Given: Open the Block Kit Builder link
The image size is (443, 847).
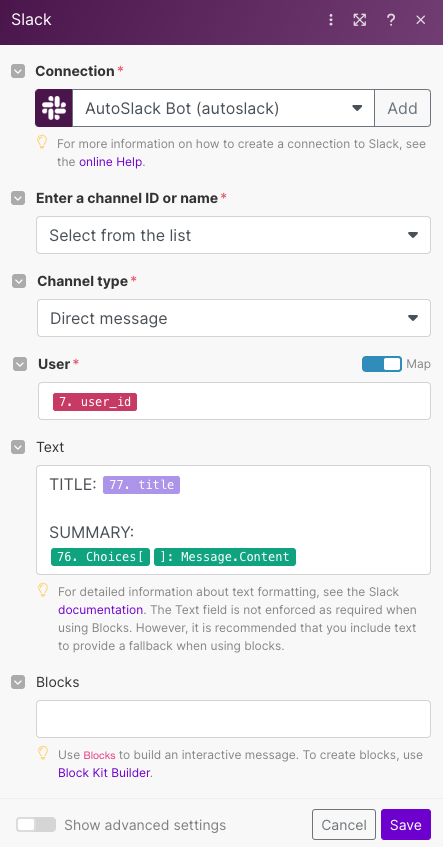Looking at the screenshot, I should coord(104,773).
